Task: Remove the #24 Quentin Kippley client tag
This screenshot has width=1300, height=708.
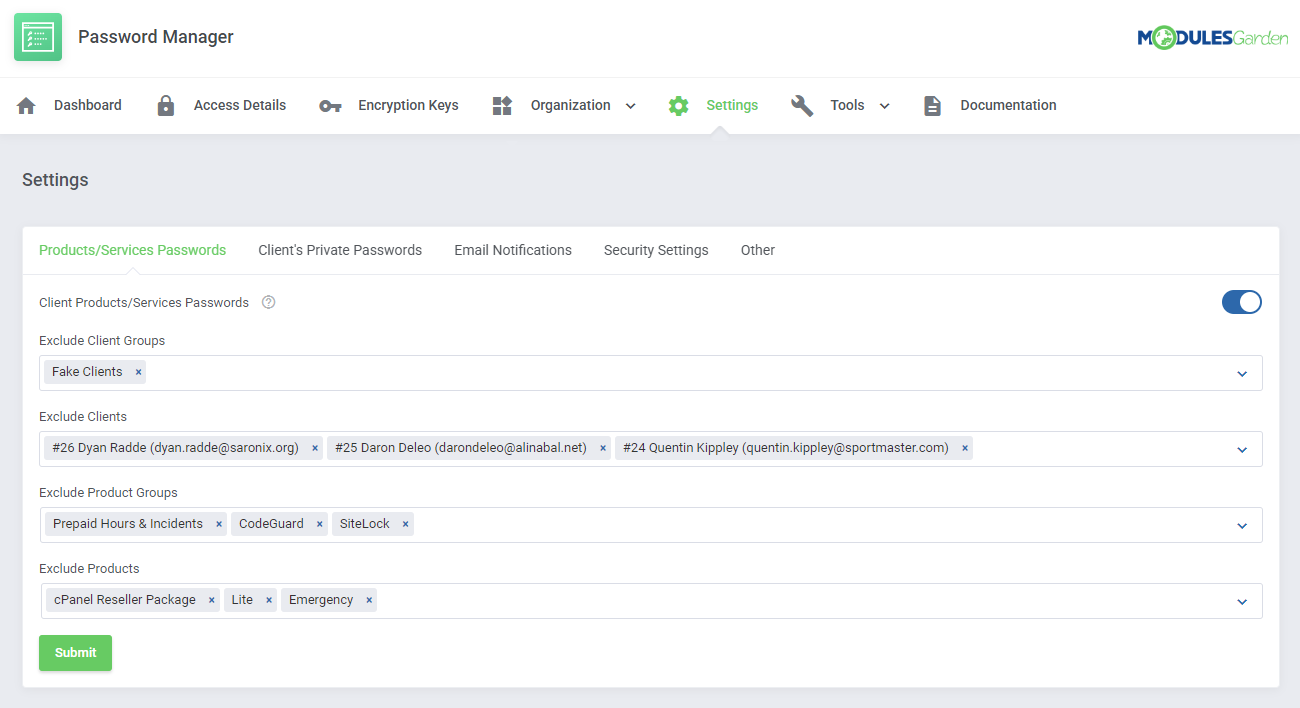Action: pos(965,448)
